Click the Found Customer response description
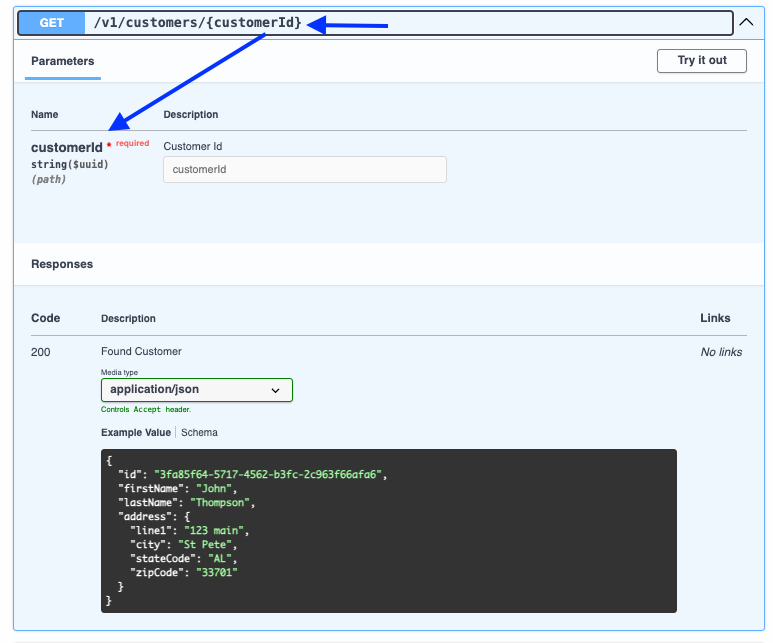 coord(141,352)
